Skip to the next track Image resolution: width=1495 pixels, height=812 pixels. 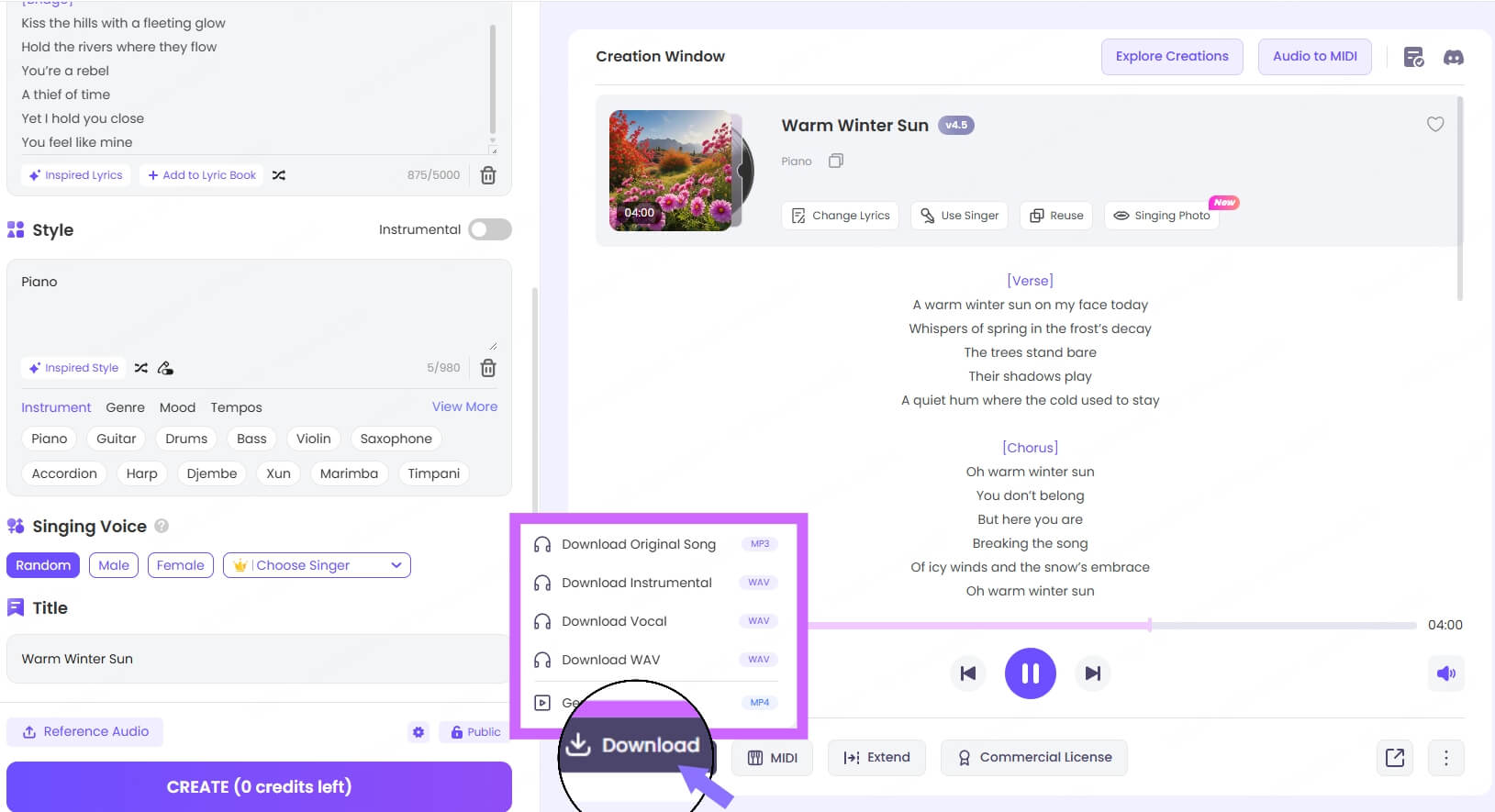pos(1093,673)
